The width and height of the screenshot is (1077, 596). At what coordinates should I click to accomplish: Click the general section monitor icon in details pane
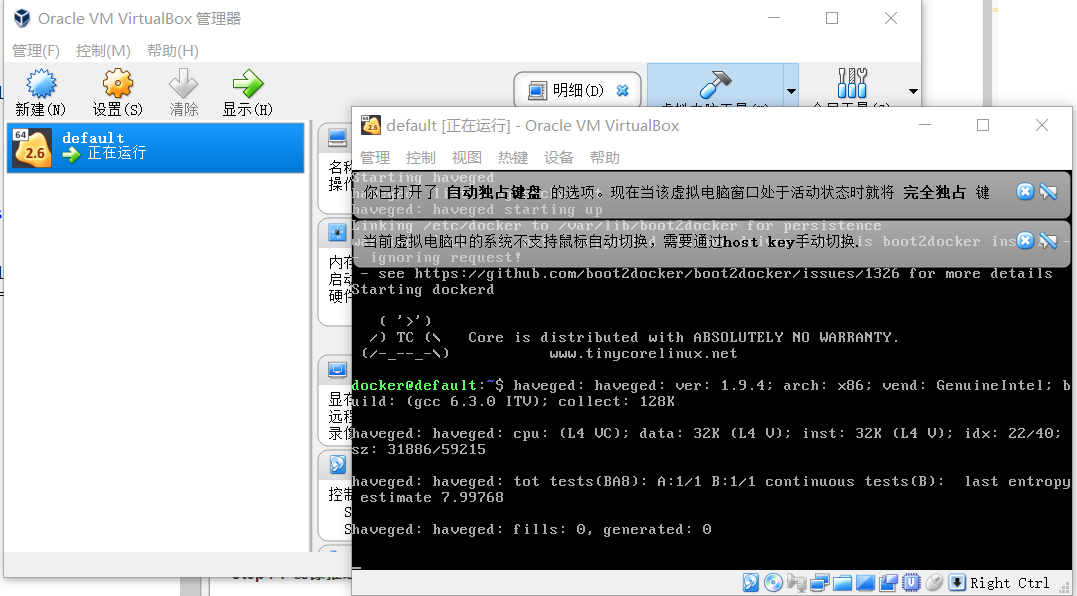point(337,138)
